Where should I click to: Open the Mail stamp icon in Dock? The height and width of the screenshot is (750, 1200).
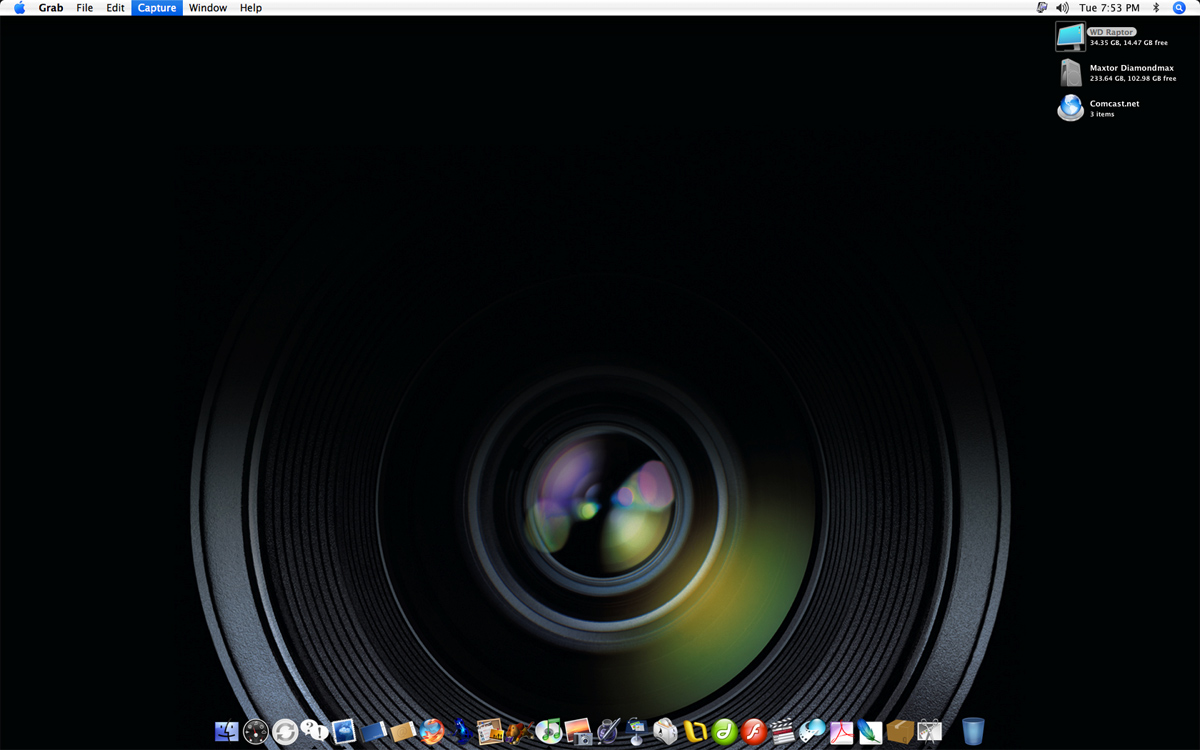point(344,732)
